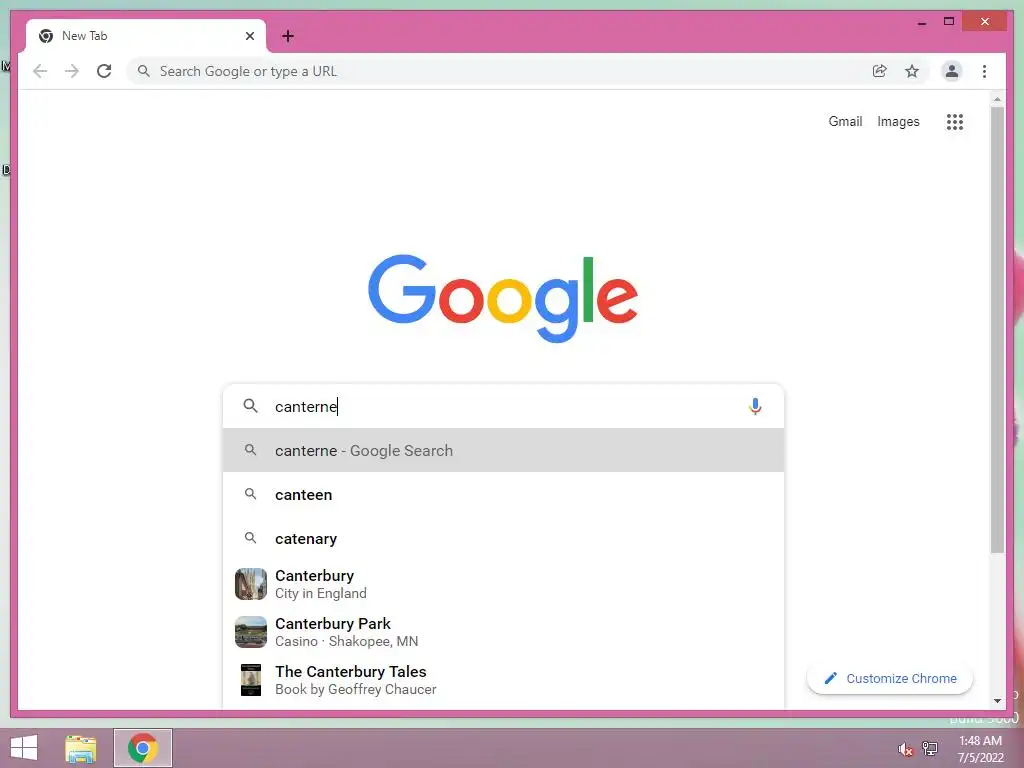Open the Google apps grid
1024x768 pixels.
(955, 121)
